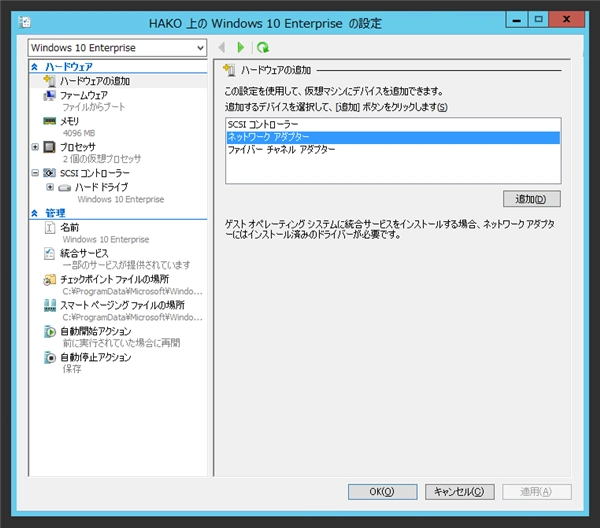
Task: Click the 自動開始アクション play icon
Action: coord(50,331)
